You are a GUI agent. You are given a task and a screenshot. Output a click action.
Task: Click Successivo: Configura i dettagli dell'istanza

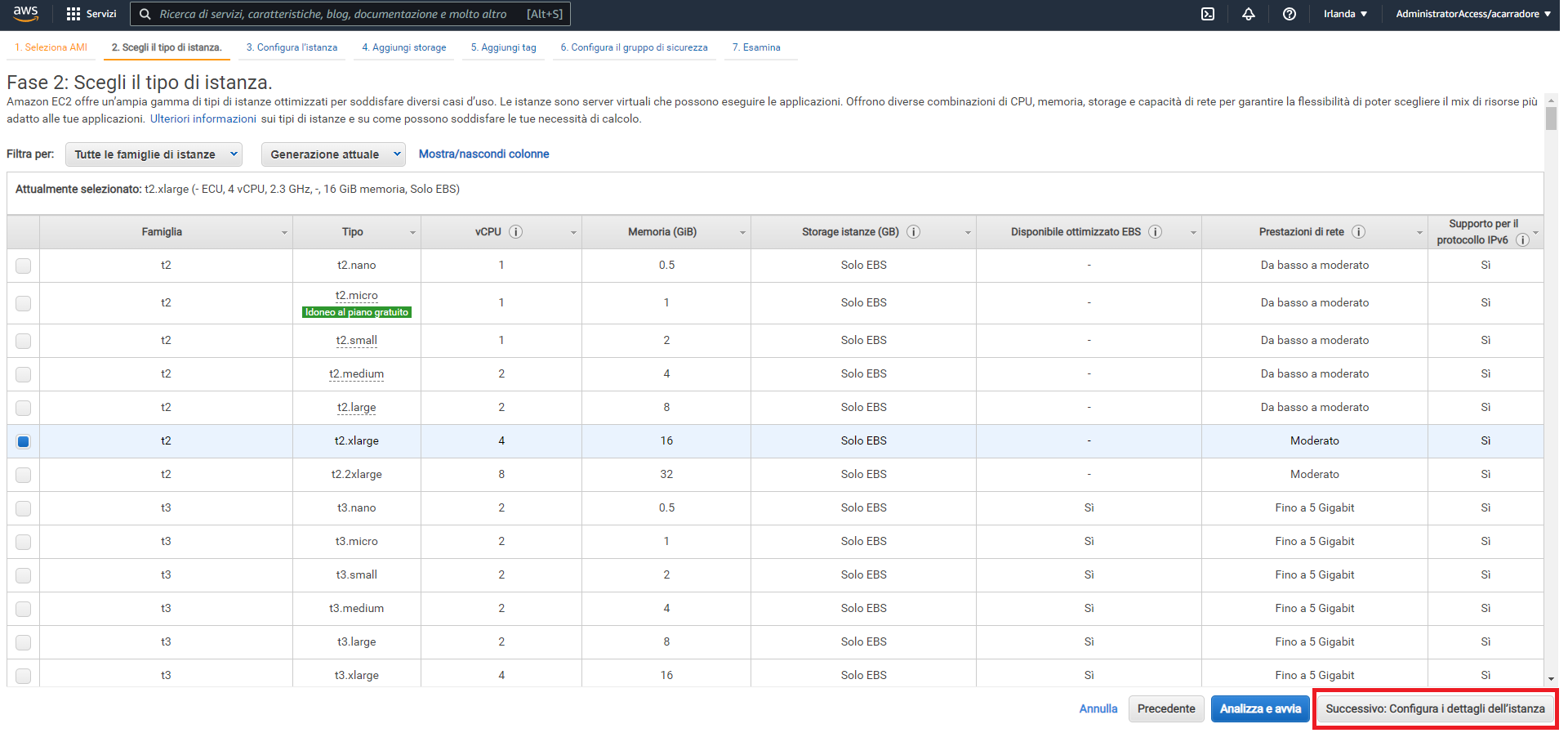click(1435, 708)
